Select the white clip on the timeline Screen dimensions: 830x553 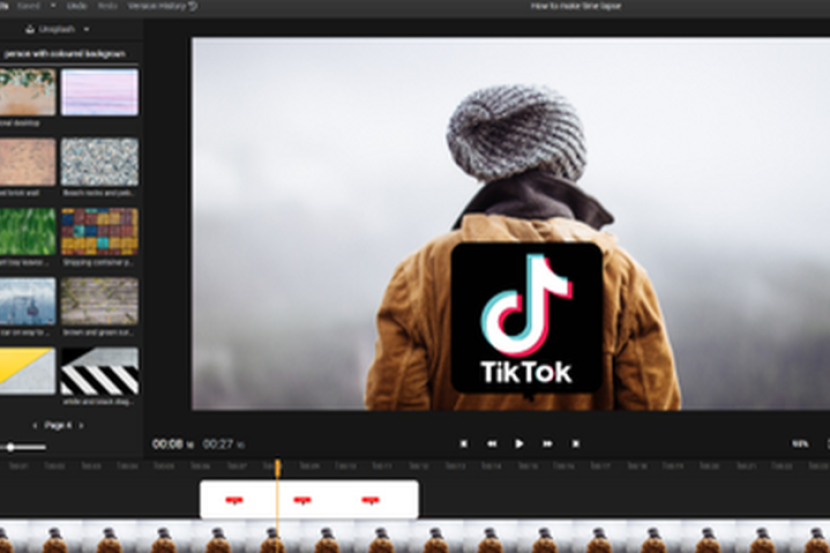pos(308,499)
